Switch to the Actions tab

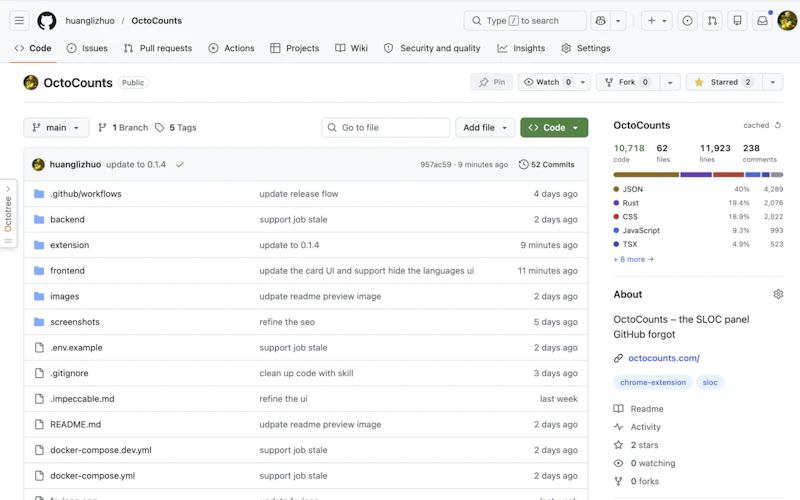pos(231,48)
